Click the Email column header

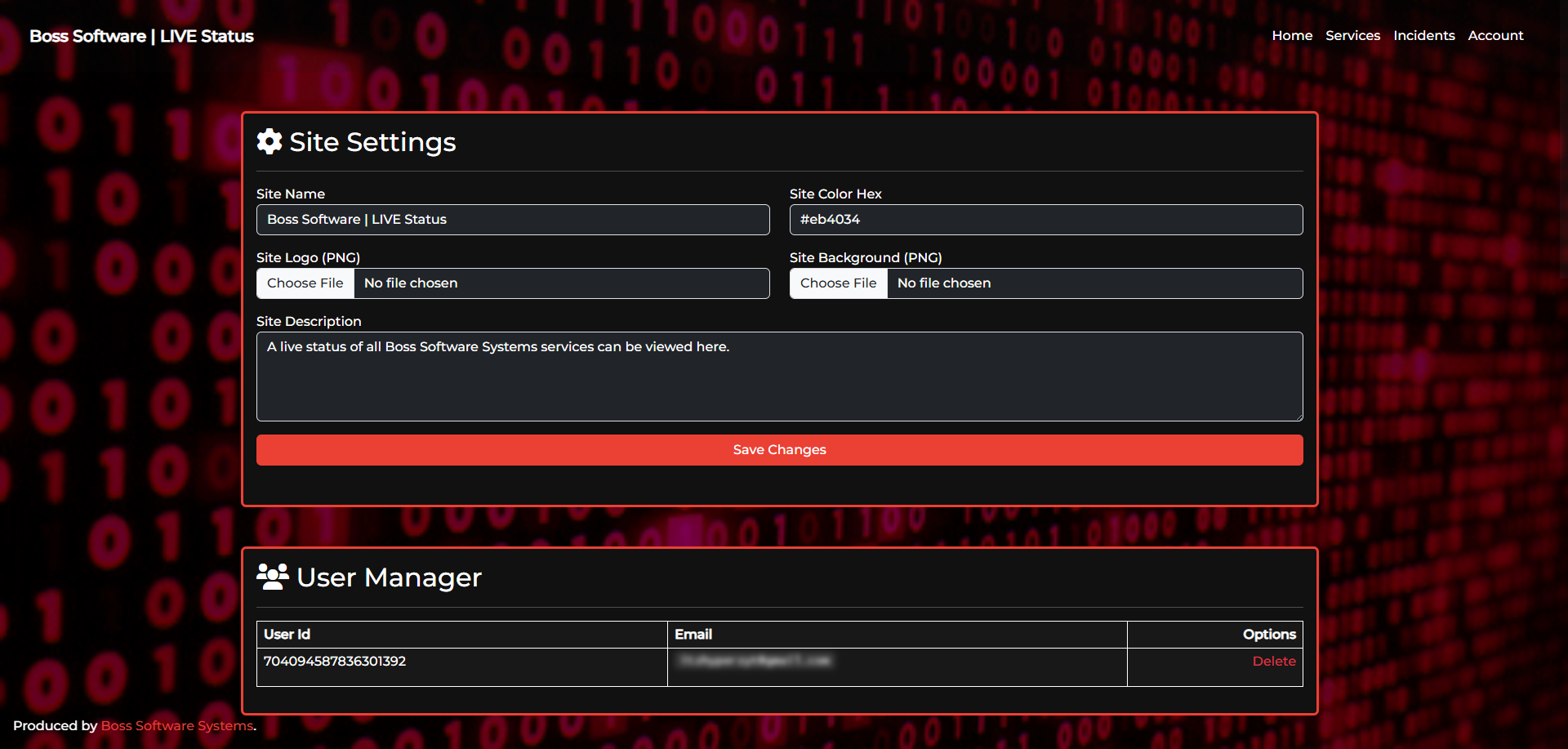tap(898, 635)
